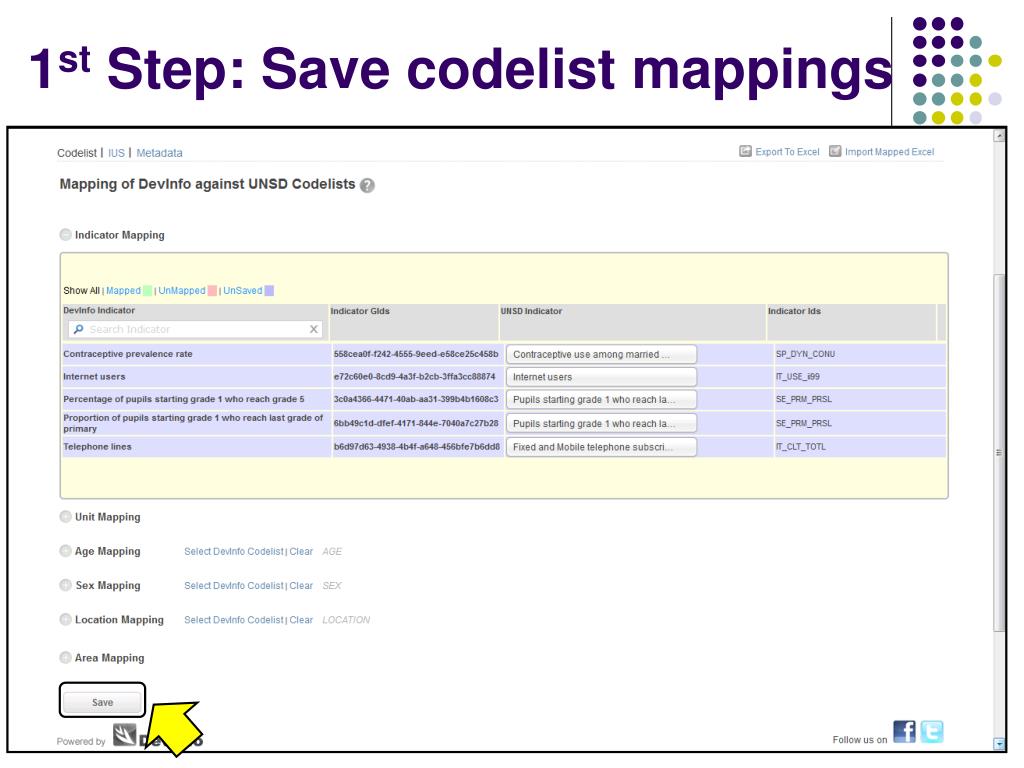Expand the Unit Mapping section
Screen dimensions: 1024x768
coord(65,517)
